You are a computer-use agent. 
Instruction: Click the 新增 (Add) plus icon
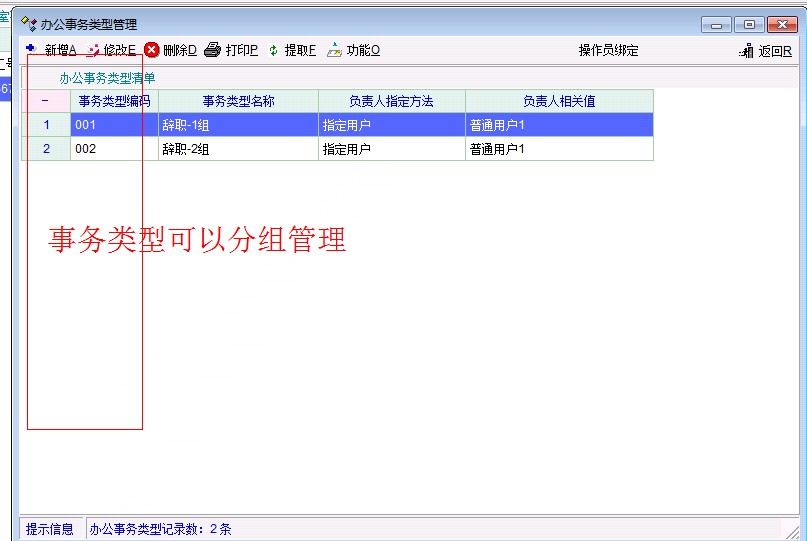(x=31, y=49)
